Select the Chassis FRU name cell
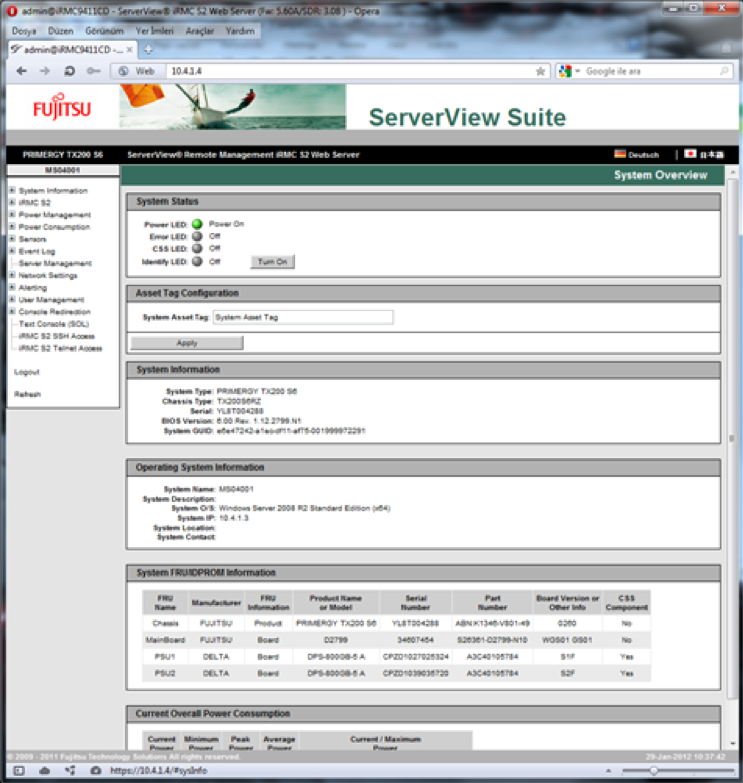The width and height of the screenshot is (743, 783). click(165, 623)
